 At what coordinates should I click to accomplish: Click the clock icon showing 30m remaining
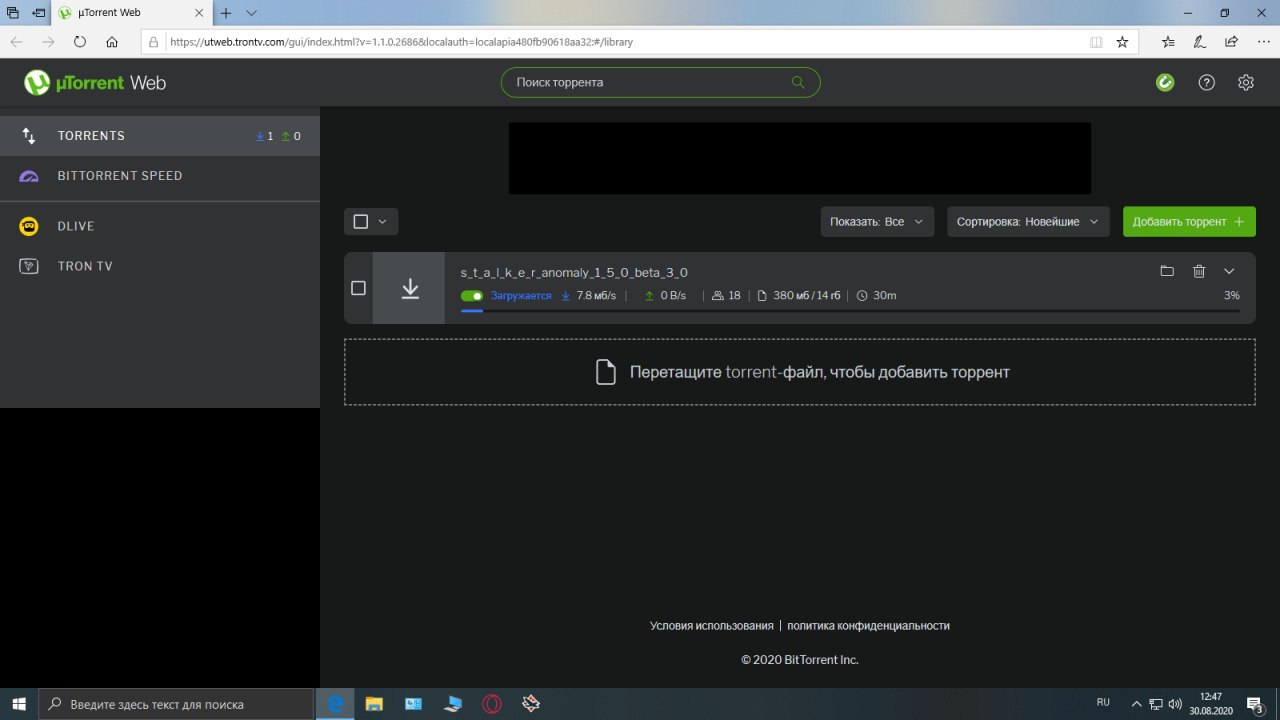coord(862,296)
